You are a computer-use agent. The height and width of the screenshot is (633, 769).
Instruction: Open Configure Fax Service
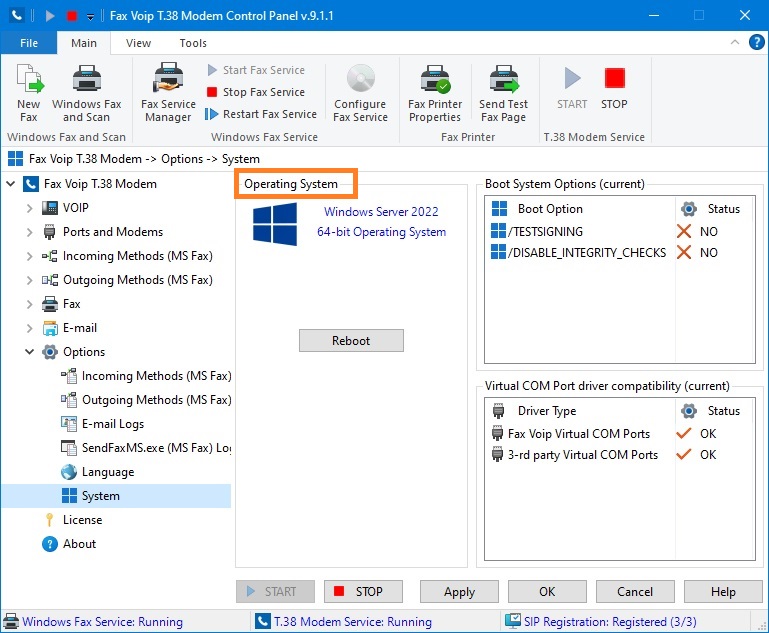point(360,93)
